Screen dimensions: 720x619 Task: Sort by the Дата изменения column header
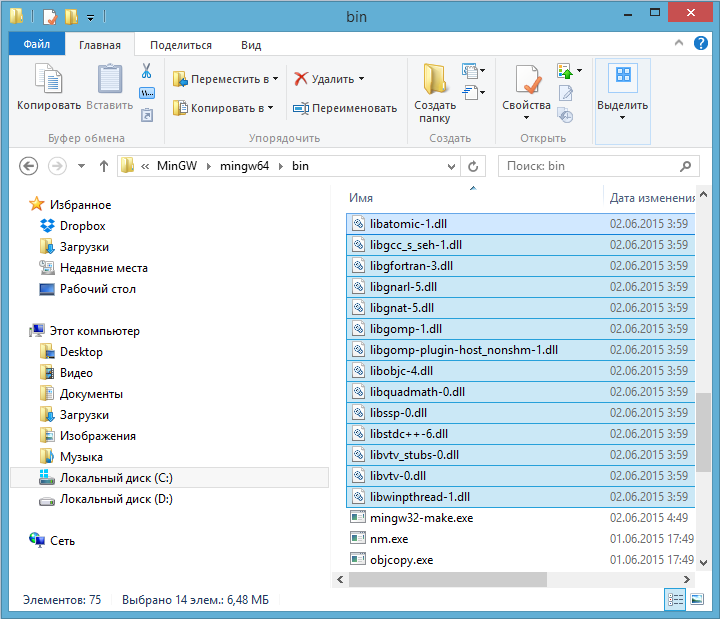pos(650,197)
